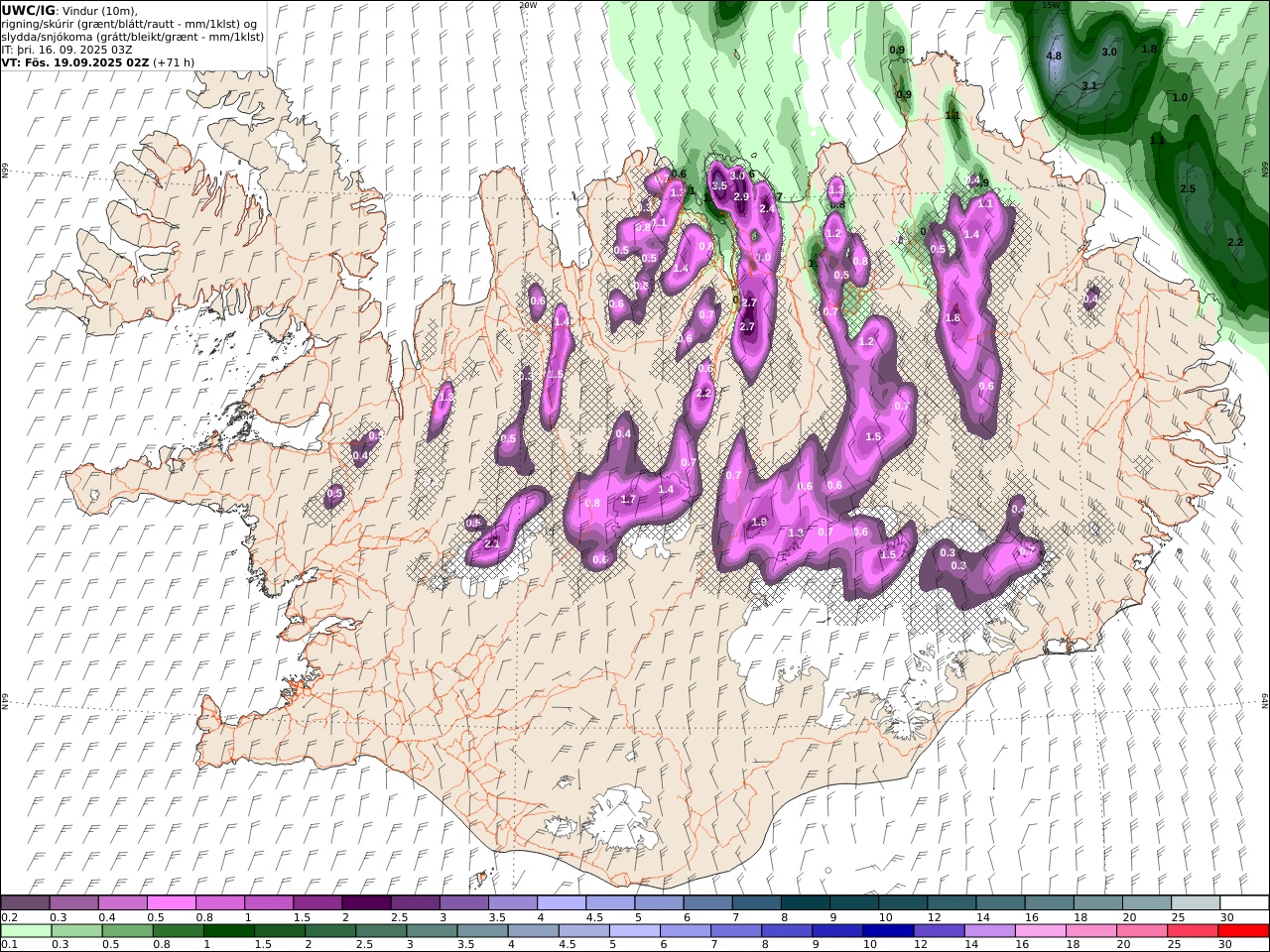The height and width of the screenshot is (952, 1270).
Task: Pick dark teal snow swatch between 8 and 9
Action: [806, 903]
